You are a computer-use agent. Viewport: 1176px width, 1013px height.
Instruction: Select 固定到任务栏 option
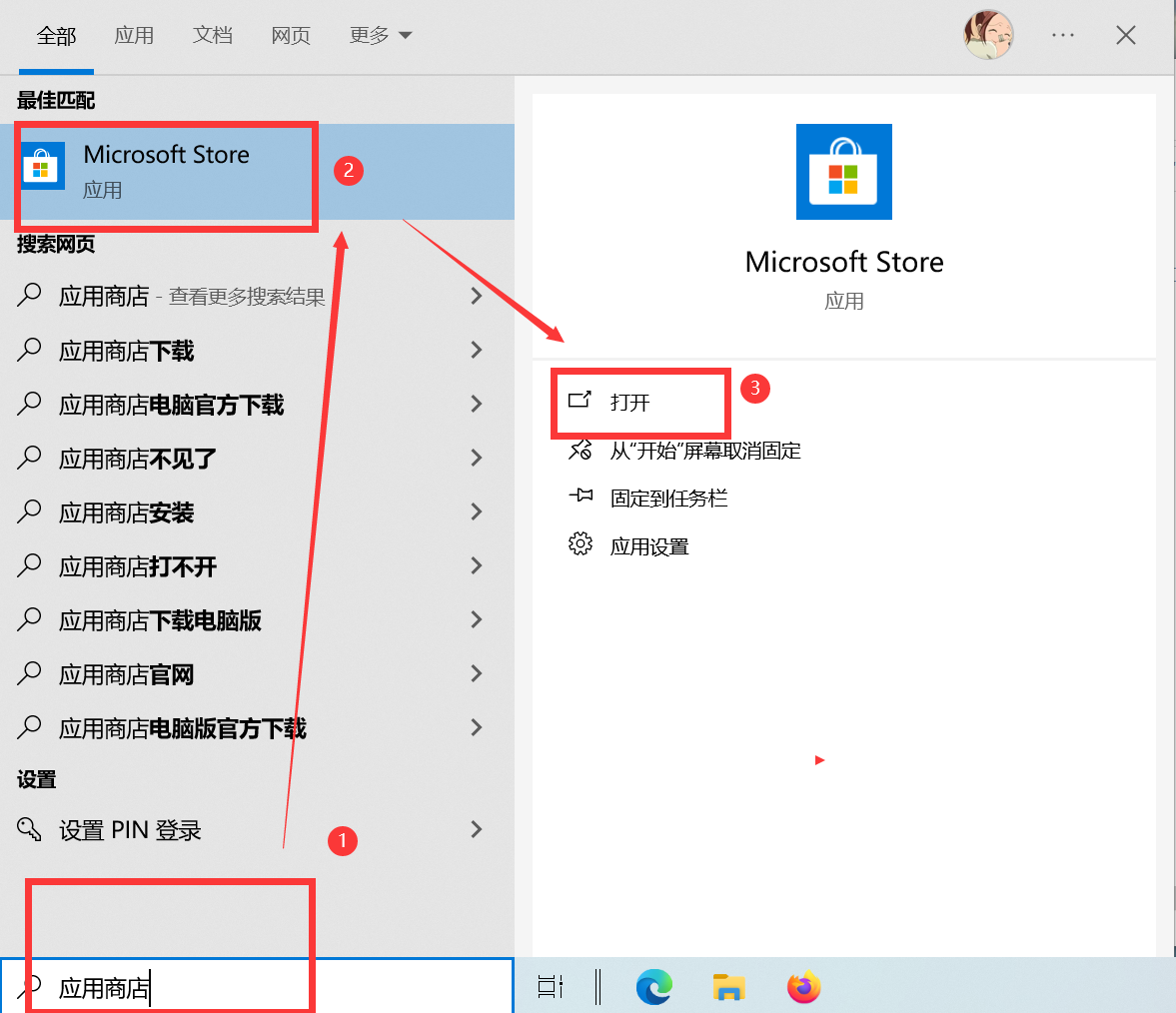click(669, 499)
